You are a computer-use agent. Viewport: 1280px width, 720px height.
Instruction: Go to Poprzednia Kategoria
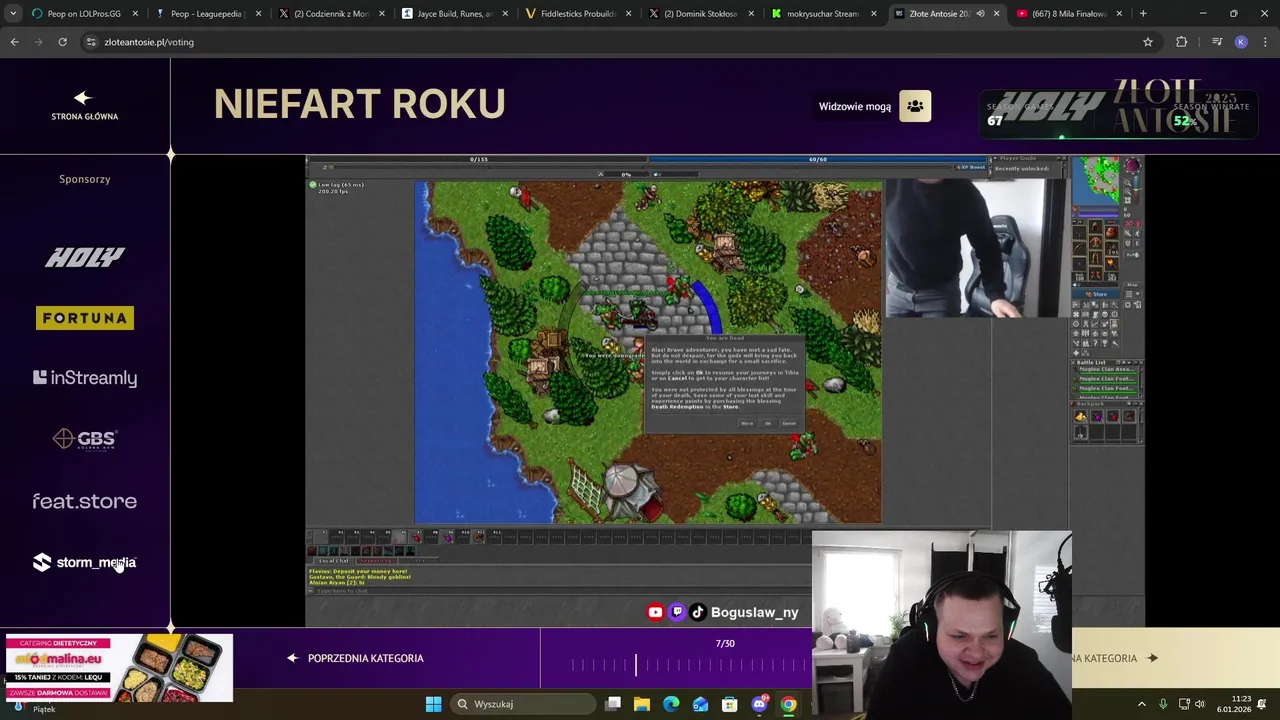[355, 658]
